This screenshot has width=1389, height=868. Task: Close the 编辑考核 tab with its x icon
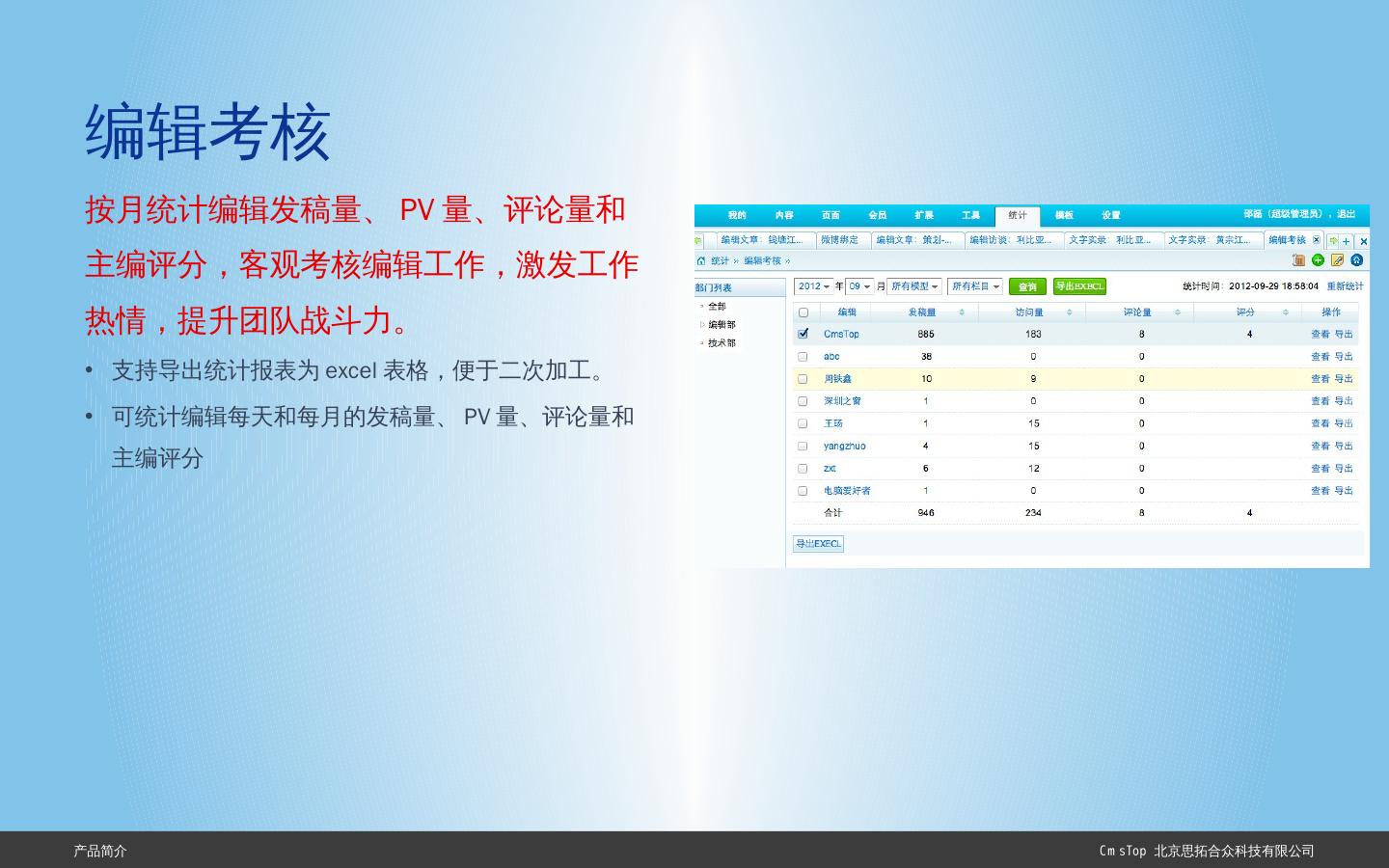[x=1317, y=240]
